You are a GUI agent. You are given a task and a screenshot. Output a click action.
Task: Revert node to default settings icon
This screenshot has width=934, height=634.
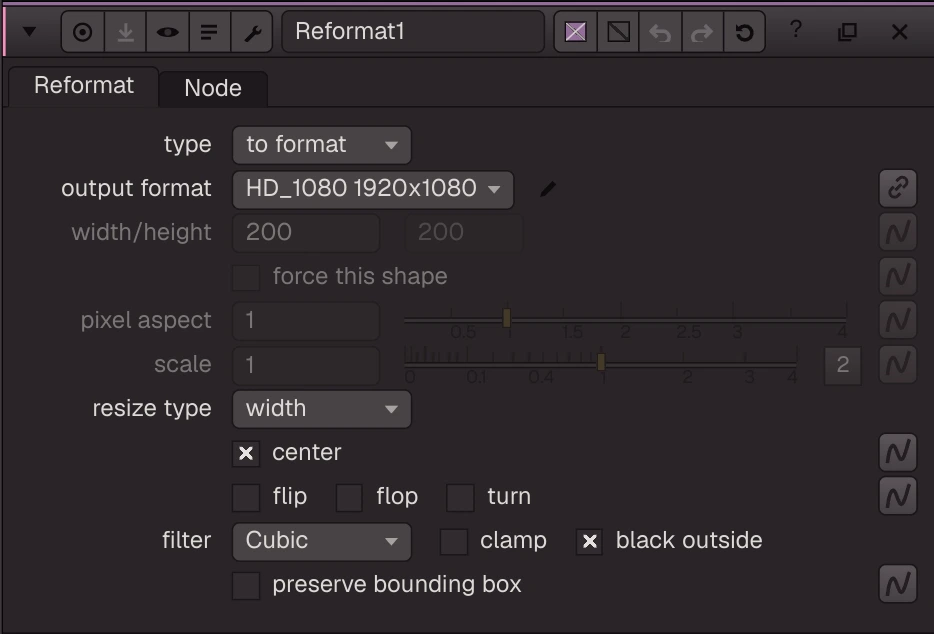[744, 32]
